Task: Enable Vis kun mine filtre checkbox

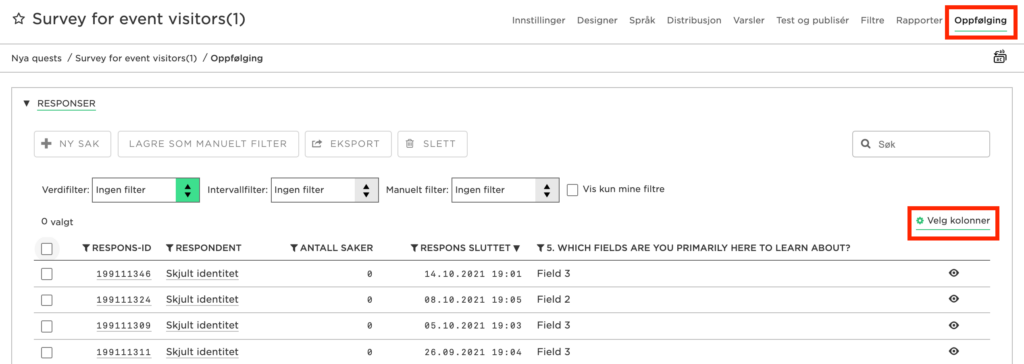Action: 573,190
